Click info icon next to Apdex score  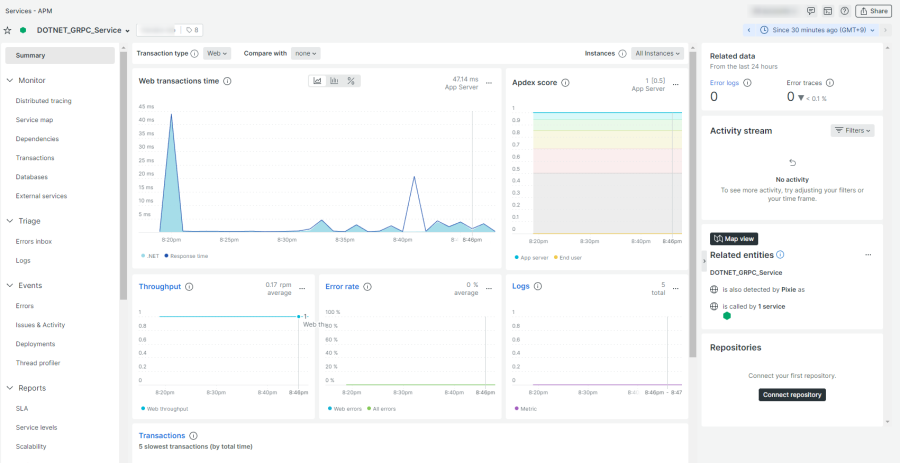(x=566, y=81)
